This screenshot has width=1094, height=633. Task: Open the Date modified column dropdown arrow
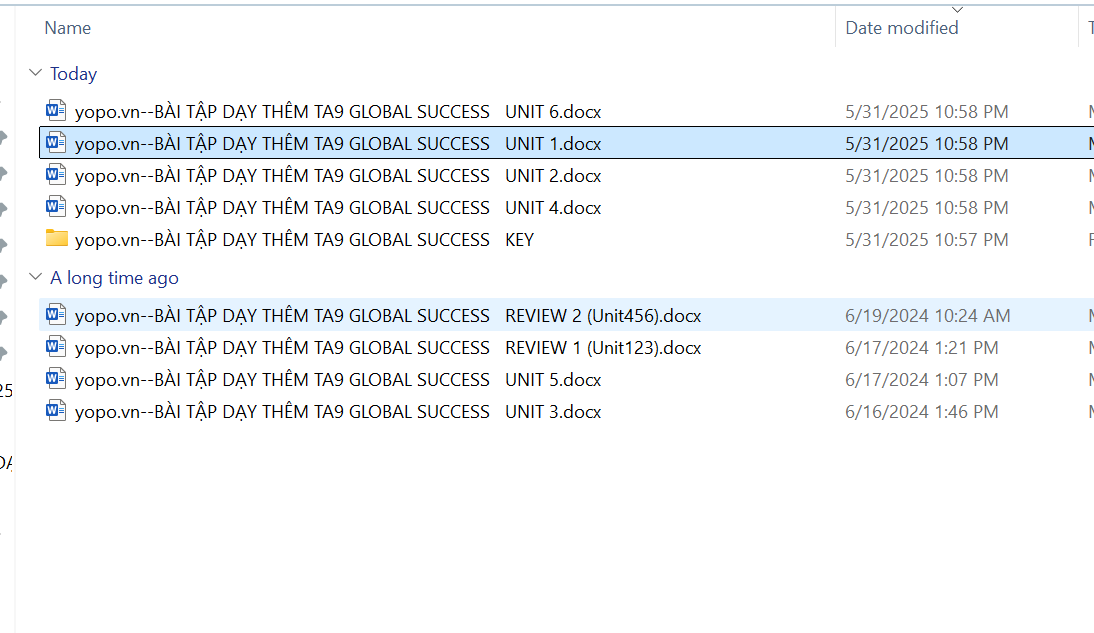957,9
